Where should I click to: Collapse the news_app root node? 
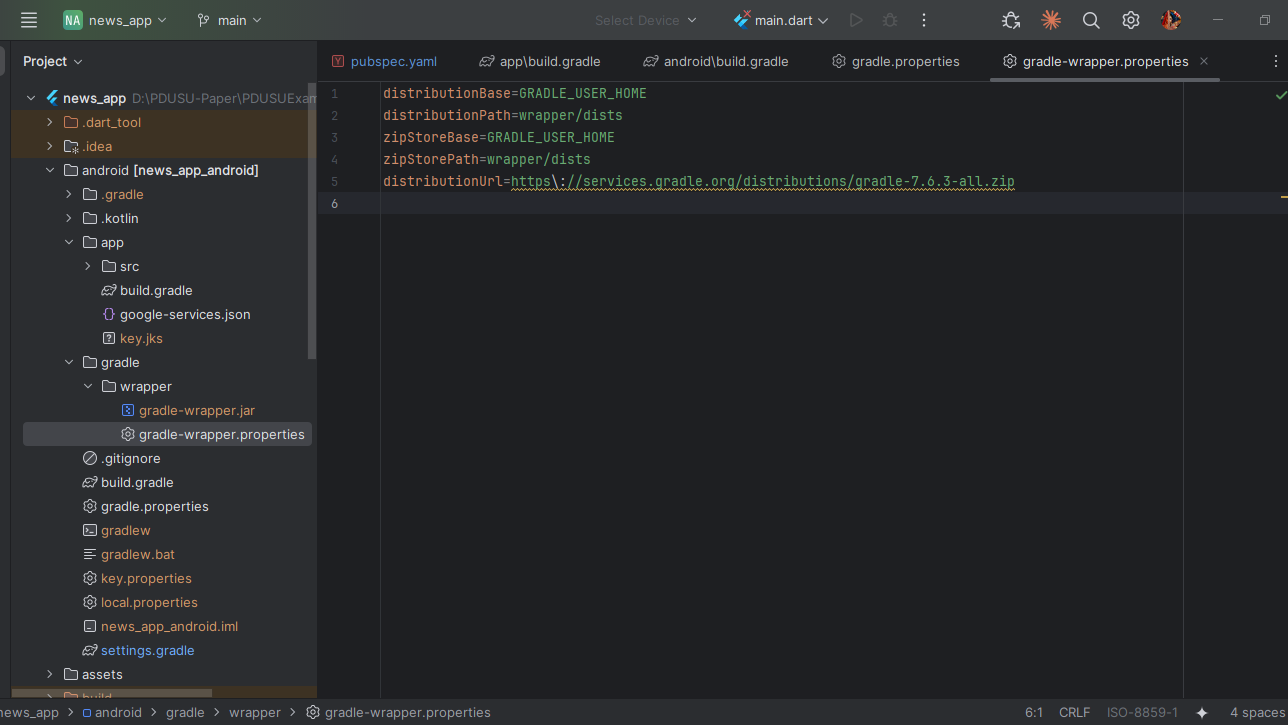click(x=31, y=98)
